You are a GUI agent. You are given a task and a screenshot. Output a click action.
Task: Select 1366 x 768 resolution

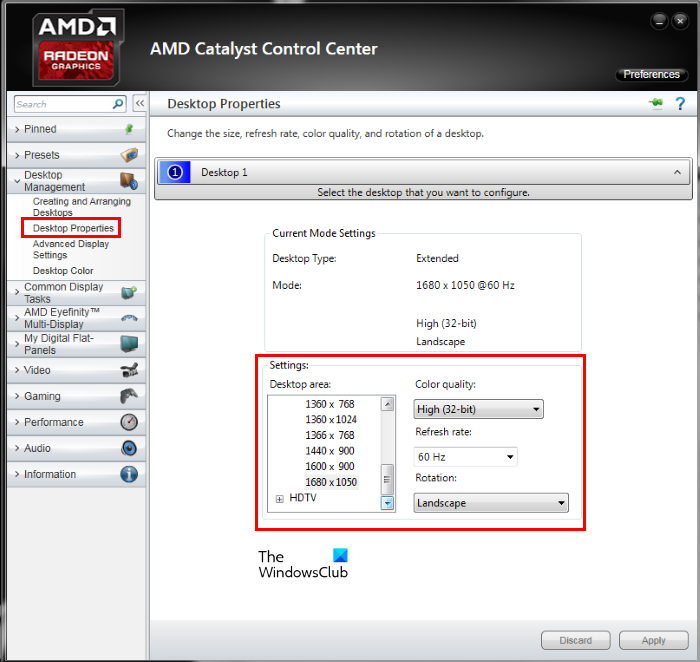[x=330, y=435]
